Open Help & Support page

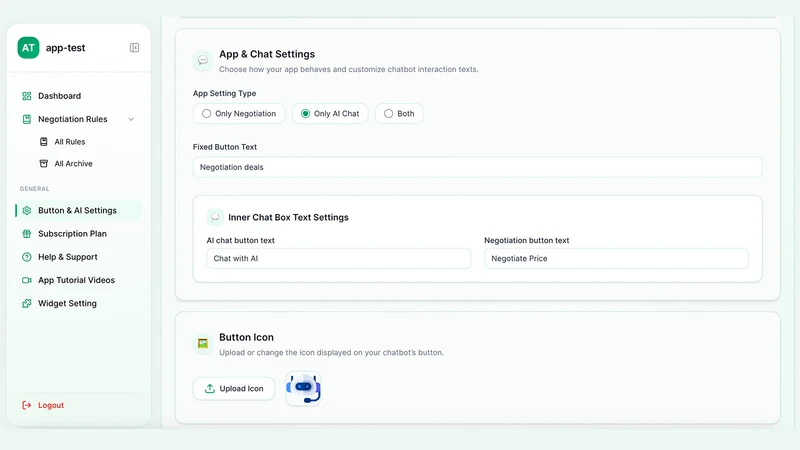[79, 257]
